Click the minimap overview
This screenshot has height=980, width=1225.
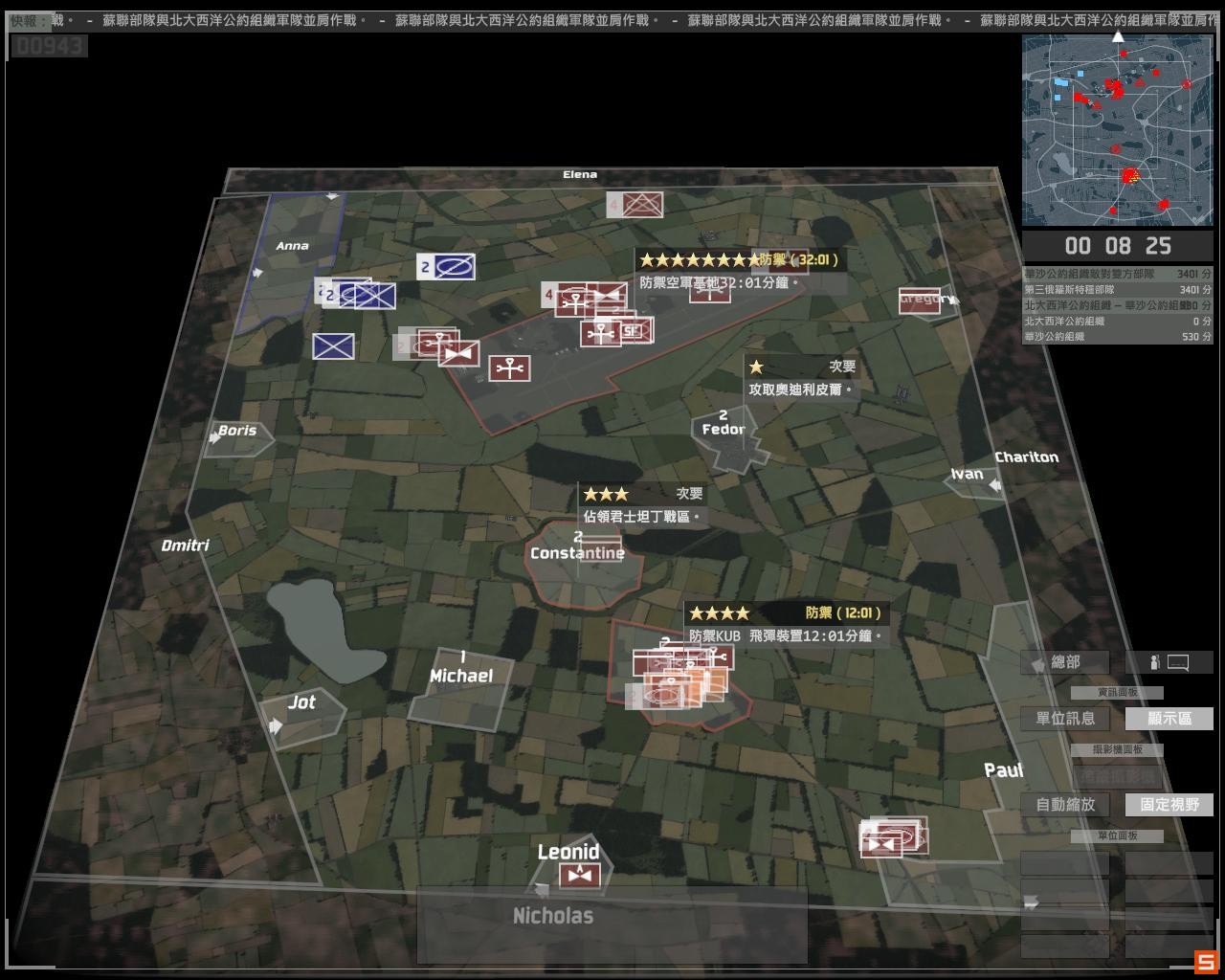(1117, 130)
